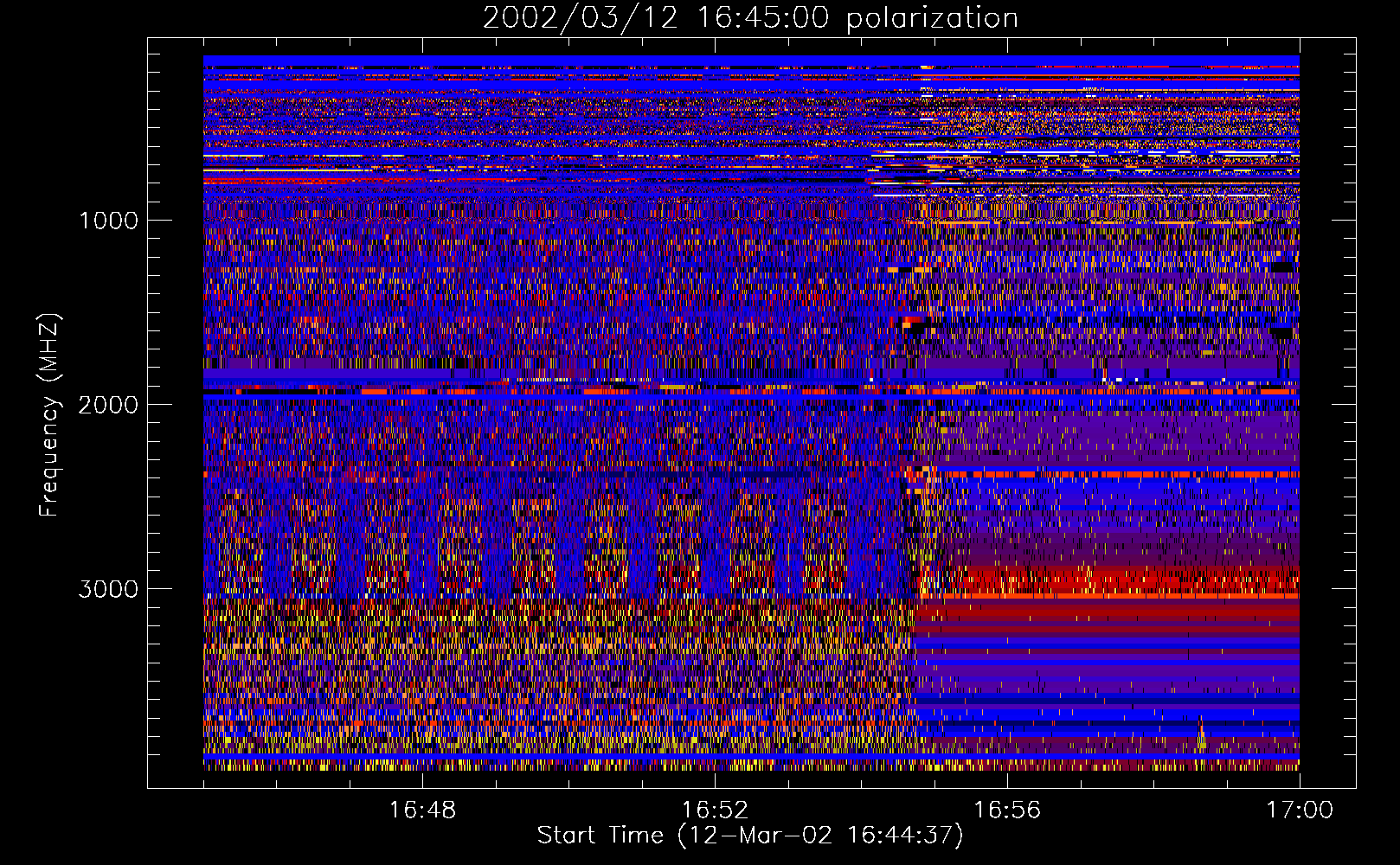1400x865 pixels.
Task: Click the 'Start Time (12-Mar-02 16:44:37)' label
Action: click(750, 836)
